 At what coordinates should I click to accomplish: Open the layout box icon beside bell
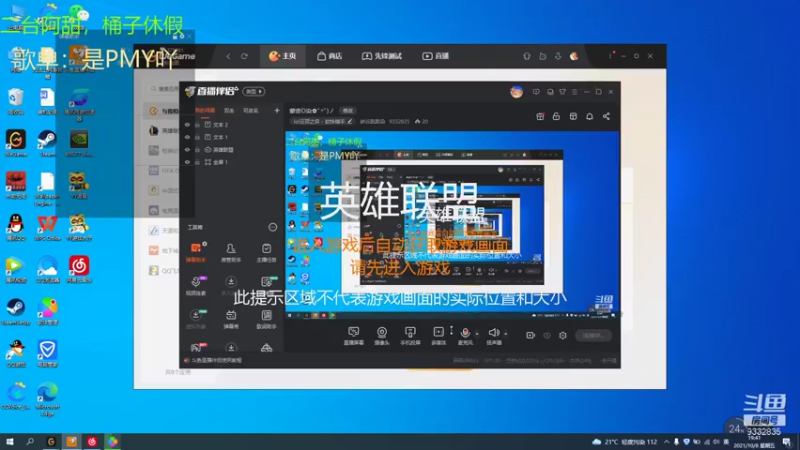point(573,116)
